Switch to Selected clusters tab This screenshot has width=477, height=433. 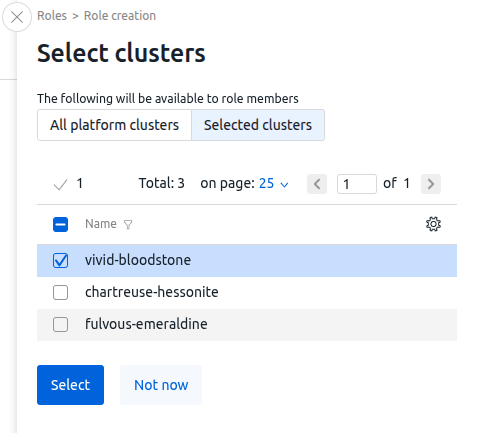click(258, 125)
